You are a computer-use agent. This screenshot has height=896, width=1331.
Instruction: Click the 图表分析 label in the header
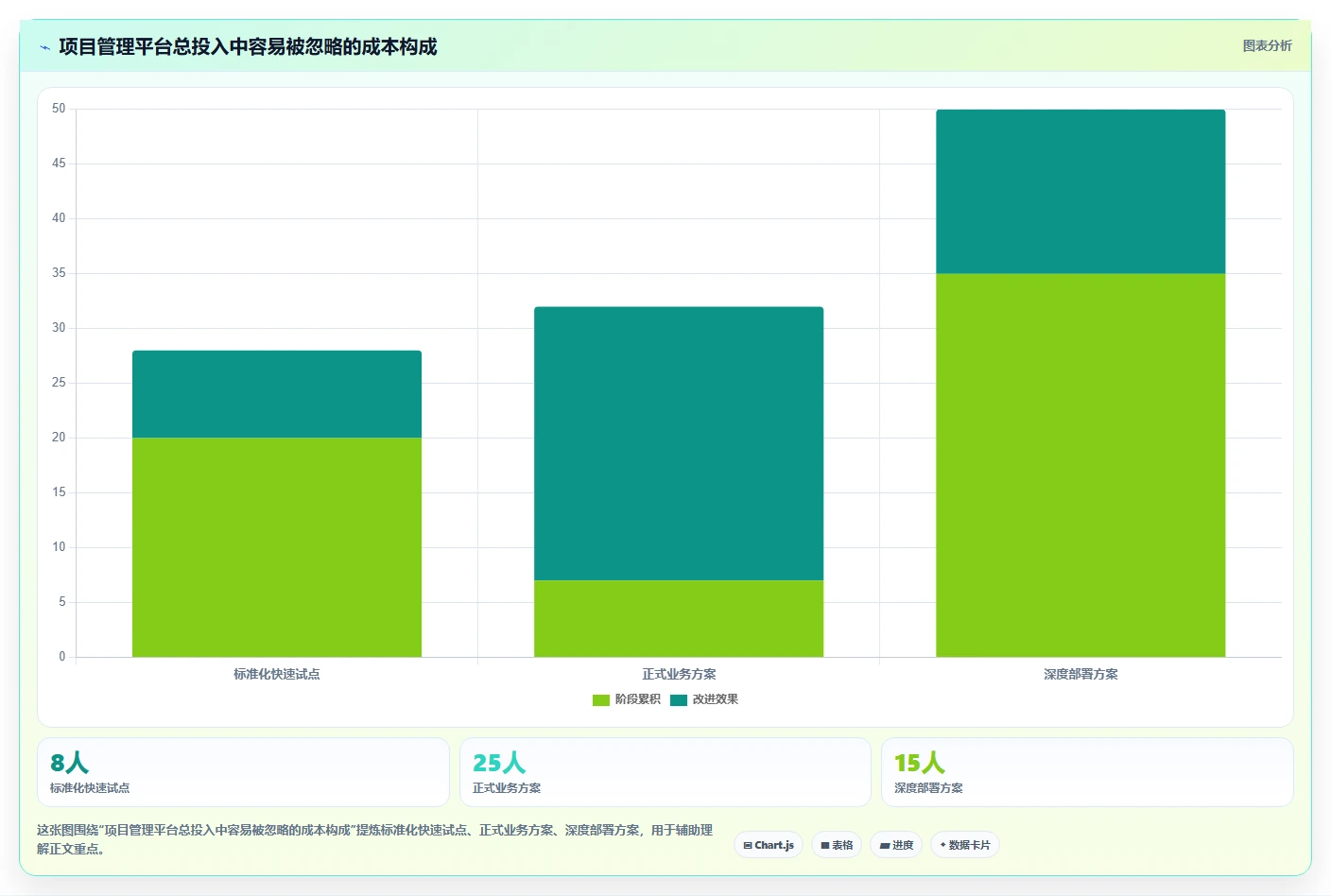pyautogui.click(x=1267, y=45)
